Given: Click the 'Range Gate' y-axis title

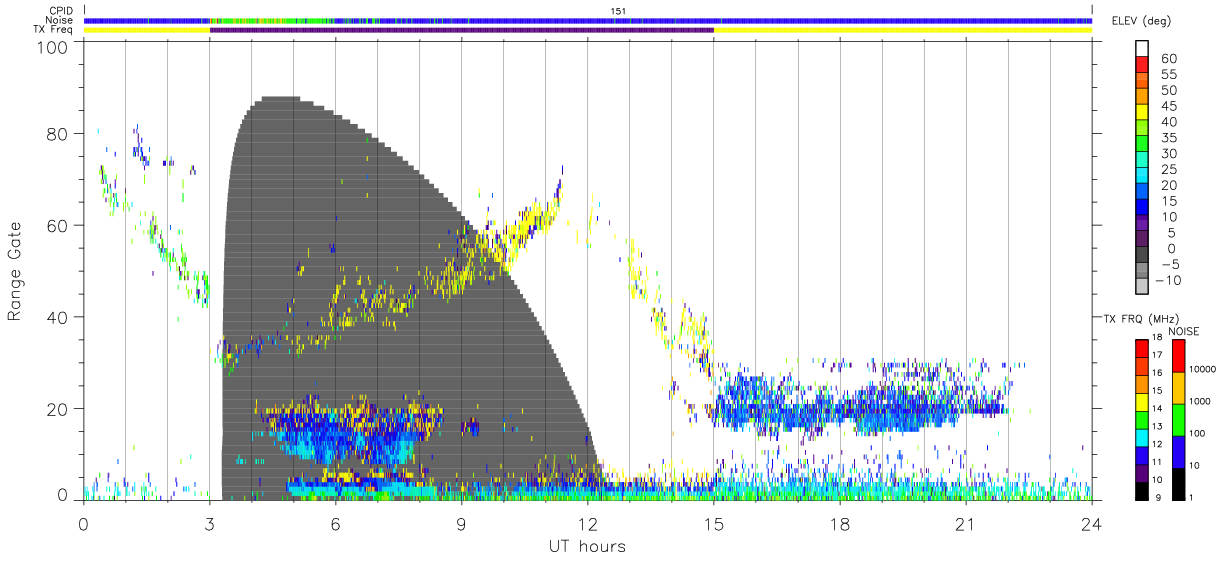Looking at the screenshot, I should point(16,270).
